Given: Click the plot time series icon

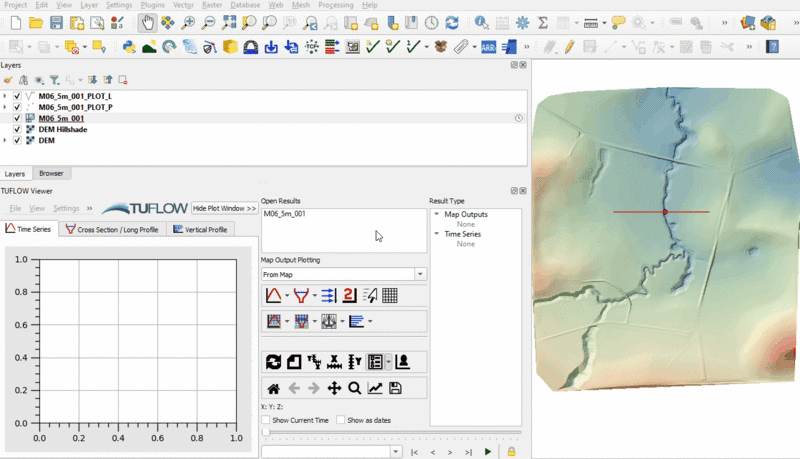Looking at the screenshot, I should tap(273, 295).
